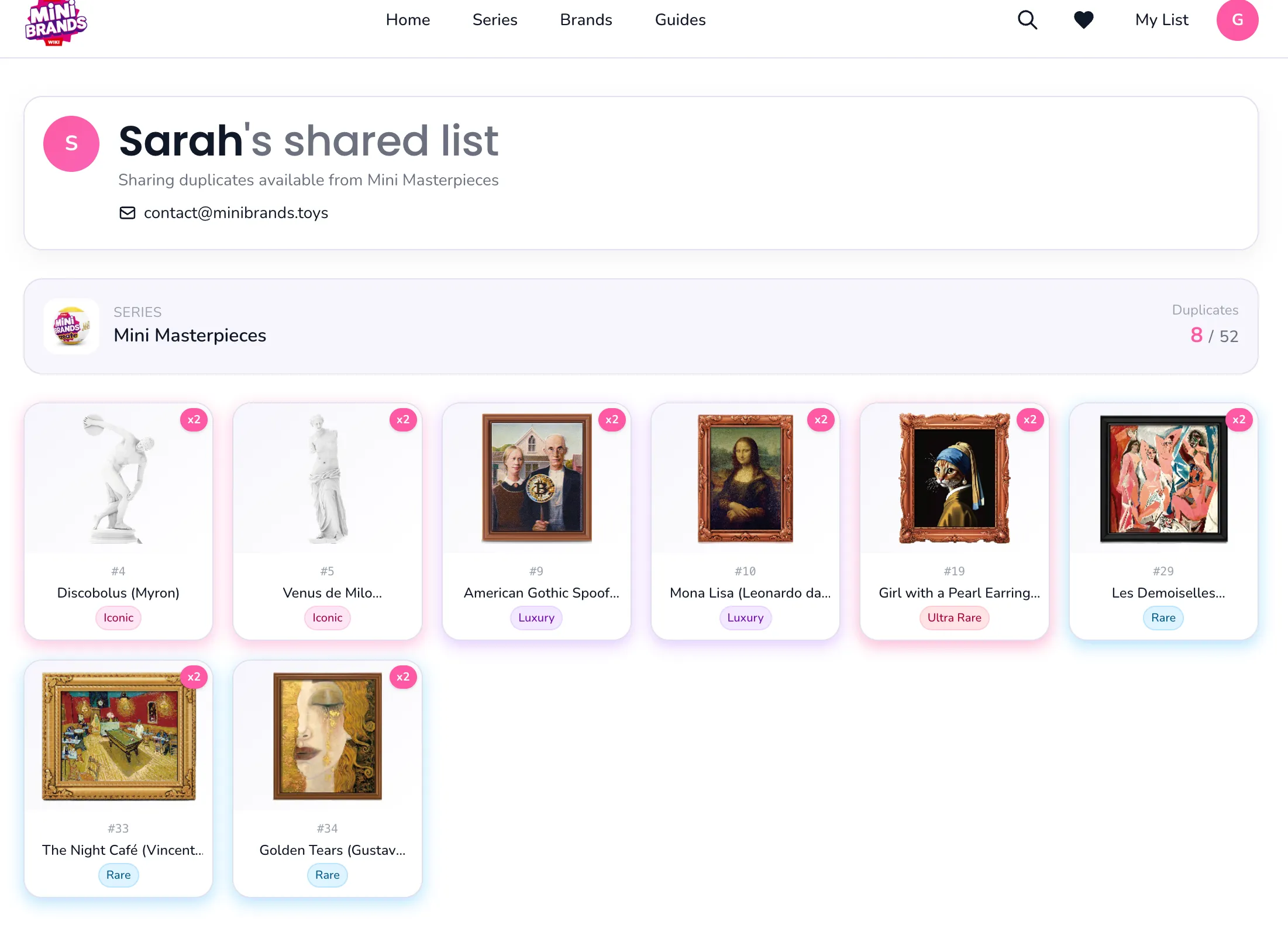
Task: Click the Golden Tears painting thumbnail
Action: coord(328,736)
